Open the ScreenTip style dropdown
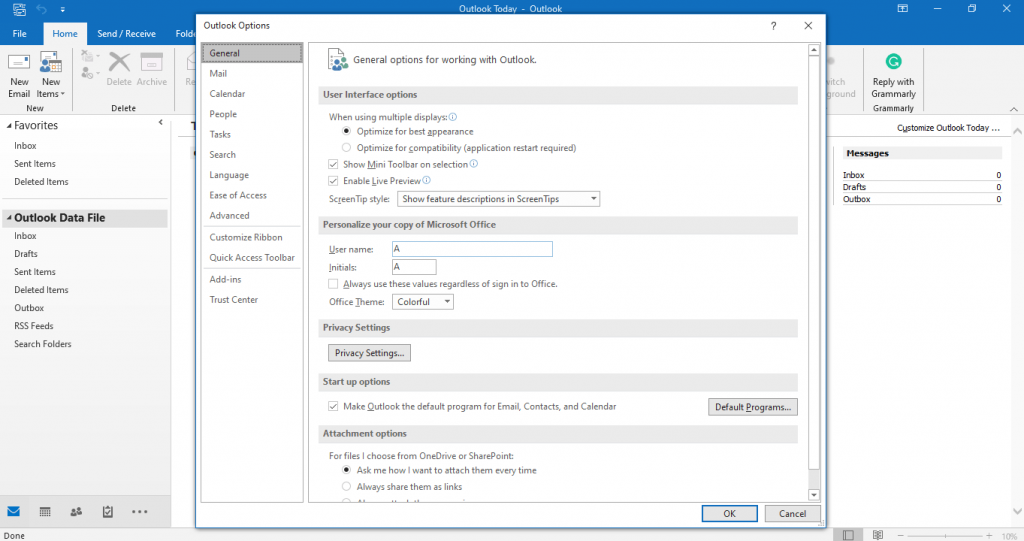The height and width of the screenshot is (541, 1024). coord(498,199)
